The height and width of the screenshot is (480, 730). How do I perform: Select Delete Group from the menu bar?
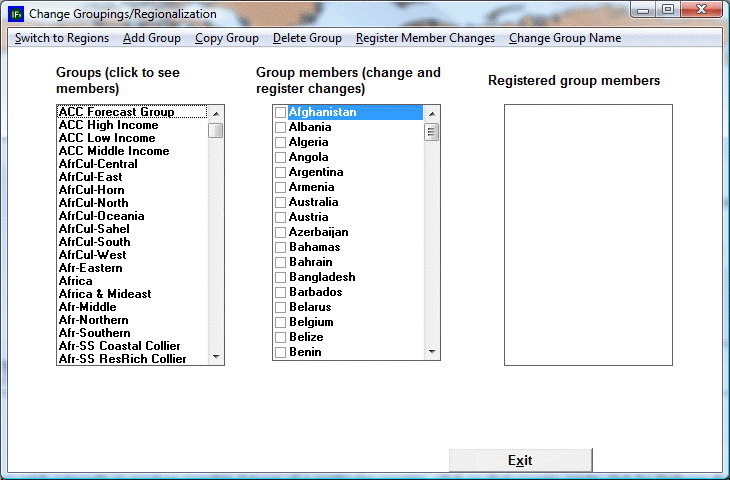(x=307, y=38)
